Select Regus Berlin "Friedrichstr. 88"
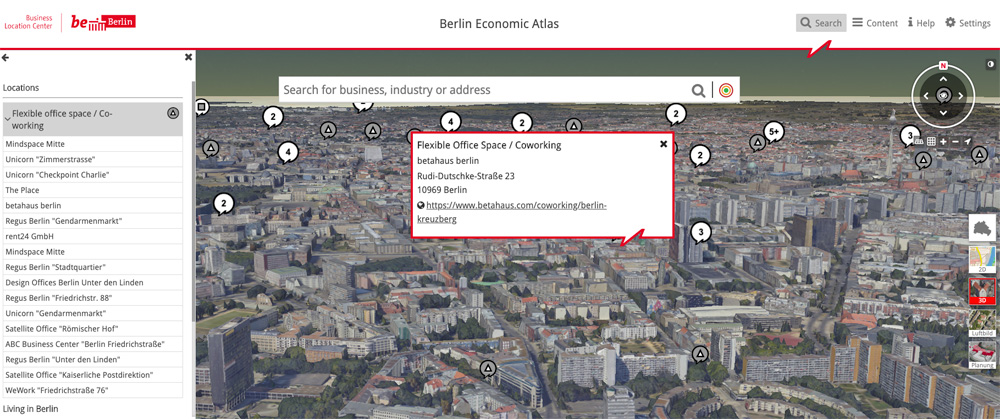 [92, 298]
